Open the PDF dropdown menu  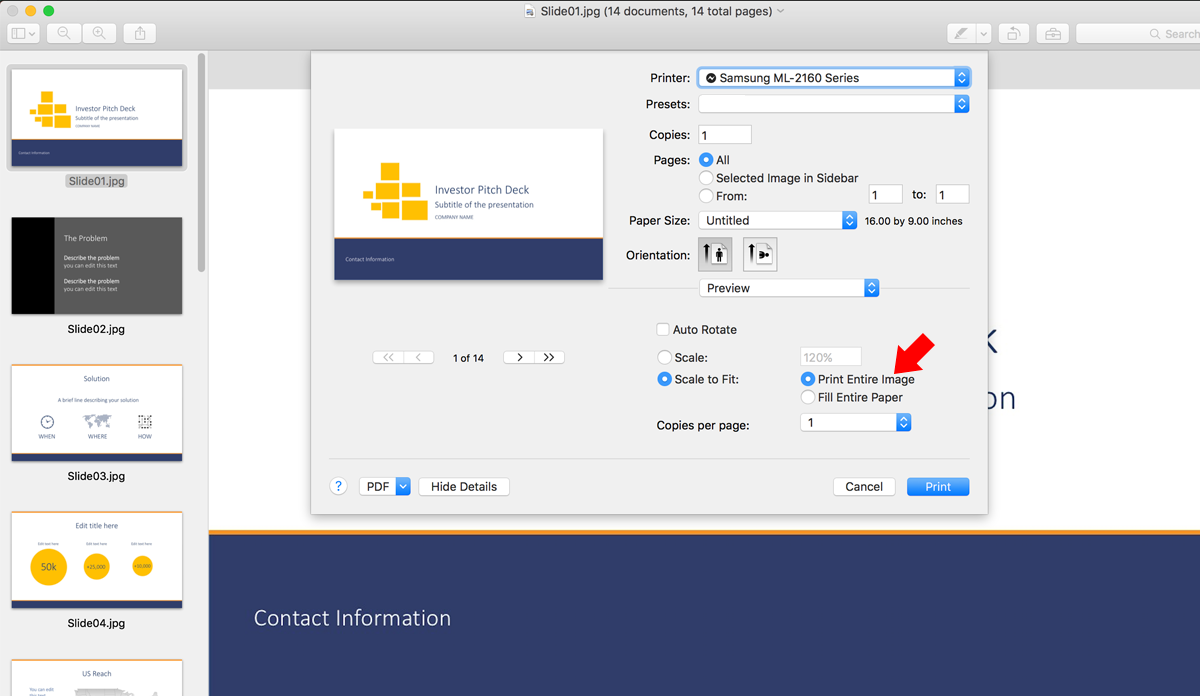(385, 486)
